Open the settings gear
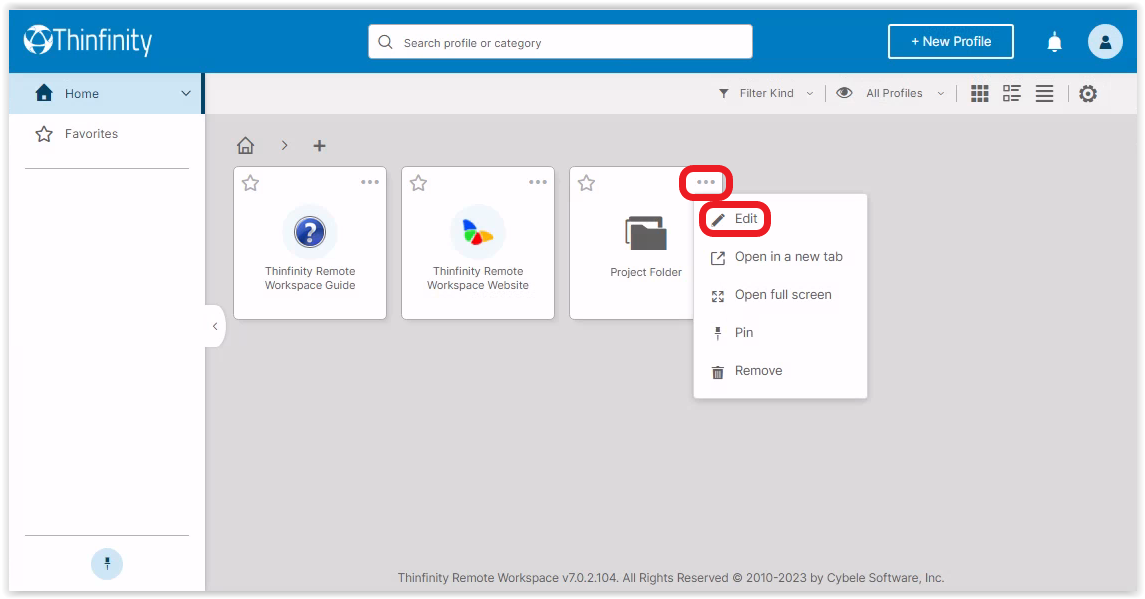Image resolution: width=1145 pixels, height=599 pixels. tap(1088, 94)
